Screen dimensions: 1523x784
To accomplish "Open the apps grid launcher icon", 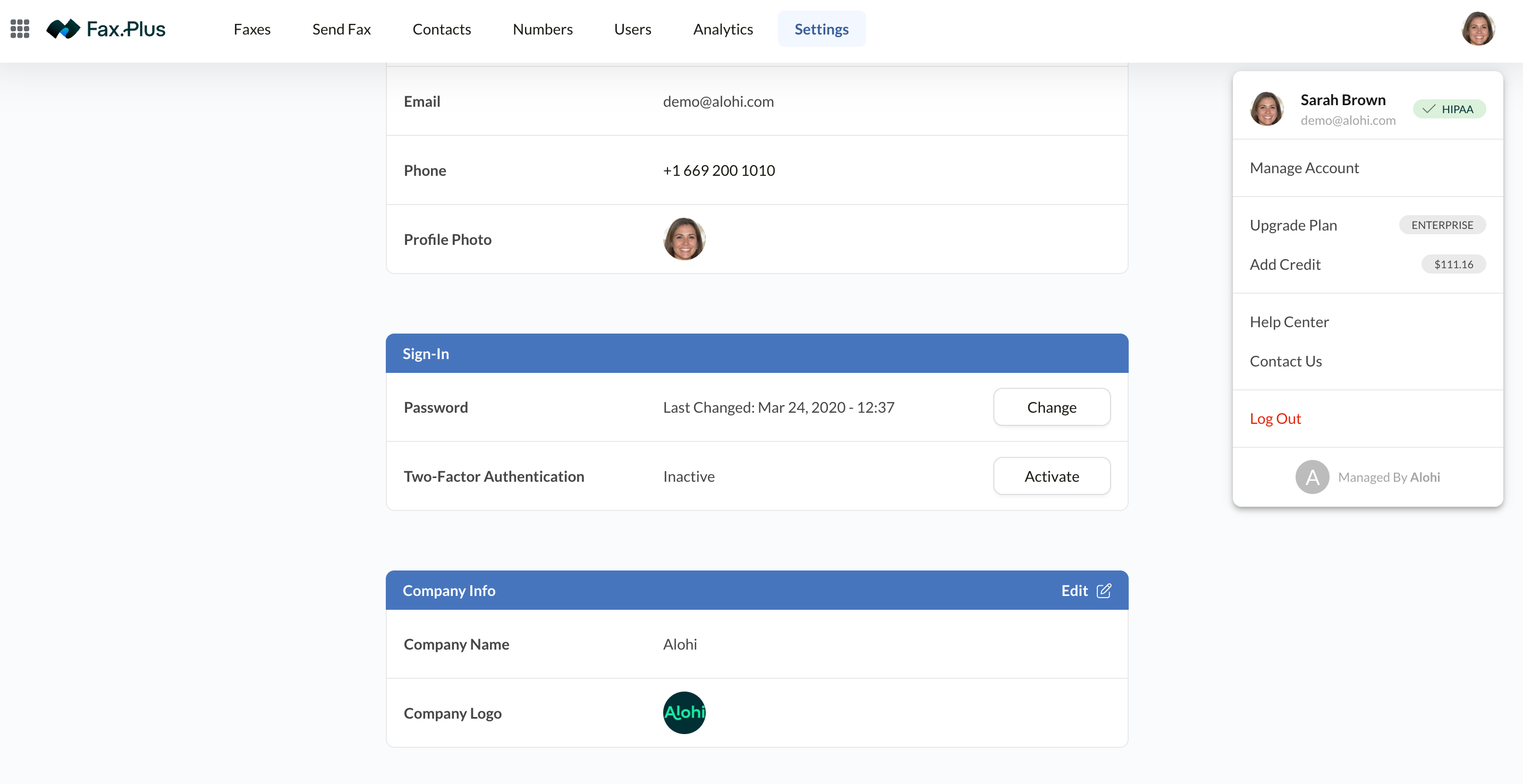I will [x=20, y=28].
